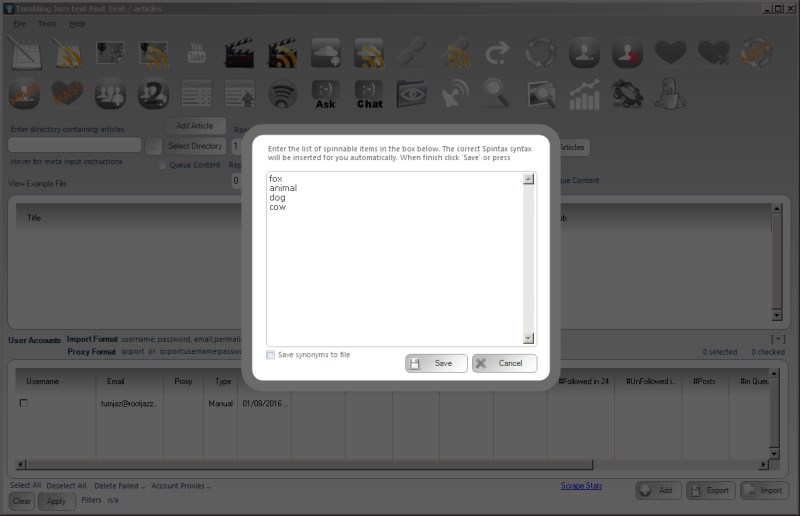Click the unlike heart with x icon
800x516 pixels.
pos(713,52)
